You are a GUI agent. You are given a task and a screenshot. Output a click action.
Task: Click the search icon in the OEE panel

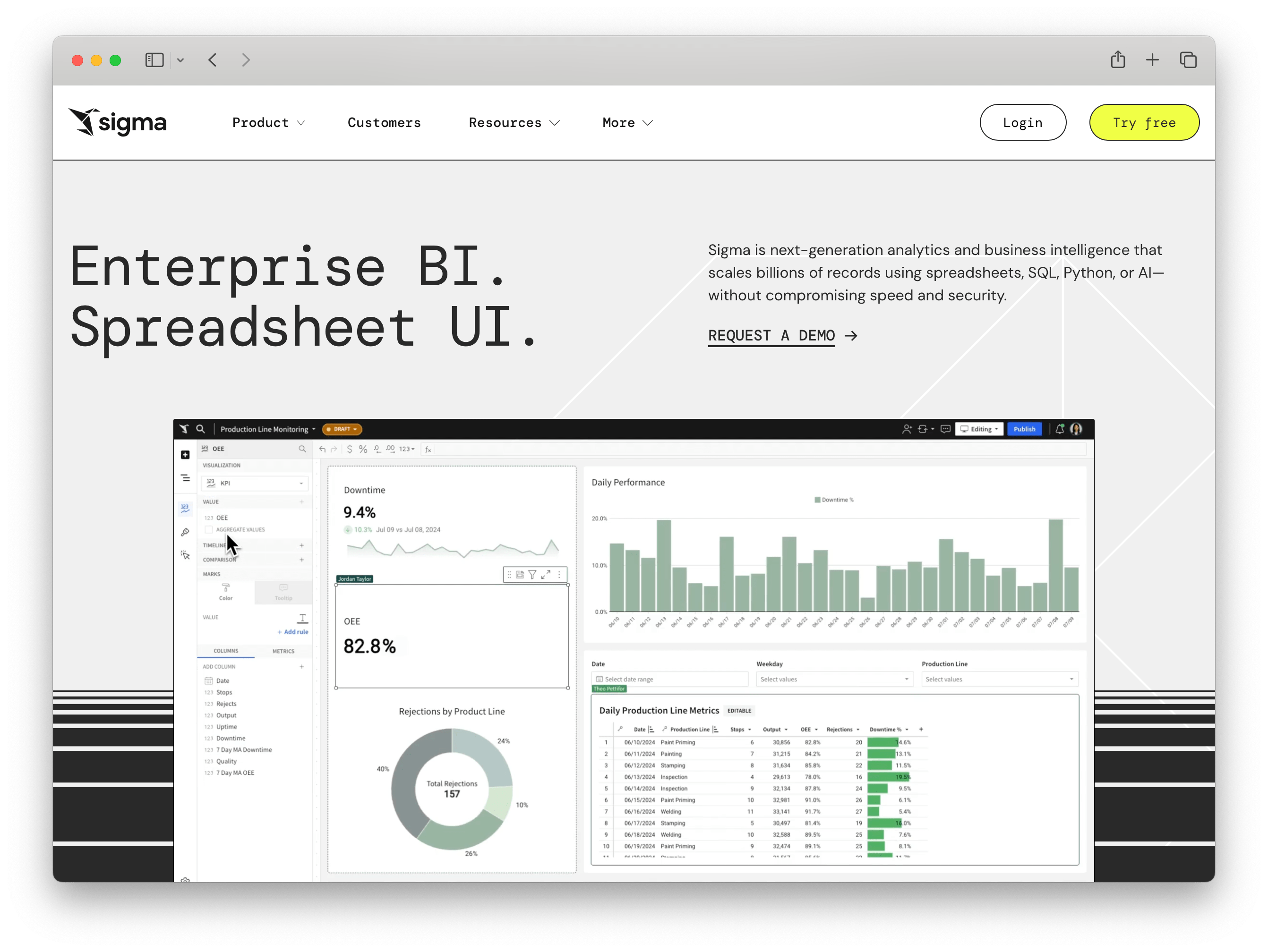point(302,450)
